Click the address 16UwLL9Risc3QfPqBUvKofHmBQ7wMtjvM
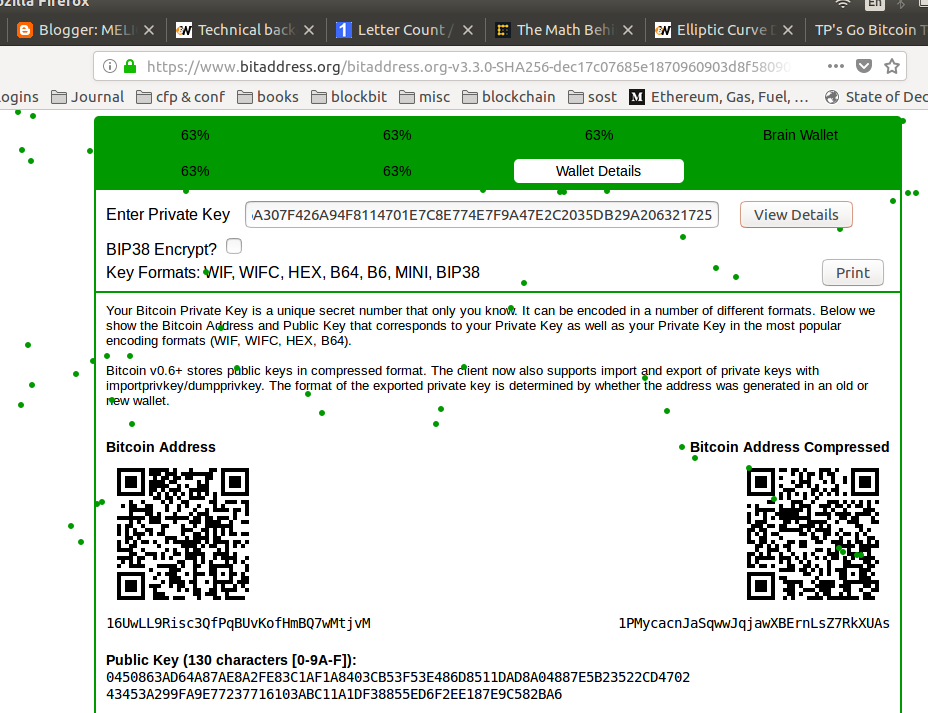Image resolution: width=928 pixels, height=713 pixels. coord(238,623)
